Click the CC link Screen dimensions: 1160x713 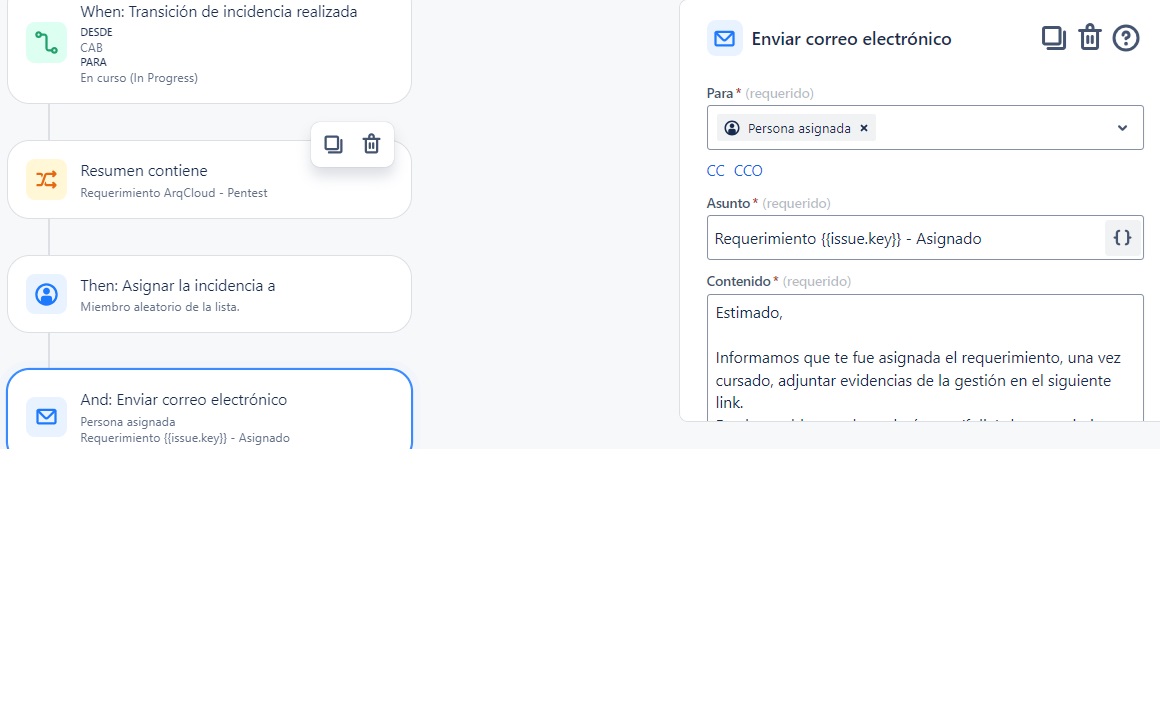(715, 171)
